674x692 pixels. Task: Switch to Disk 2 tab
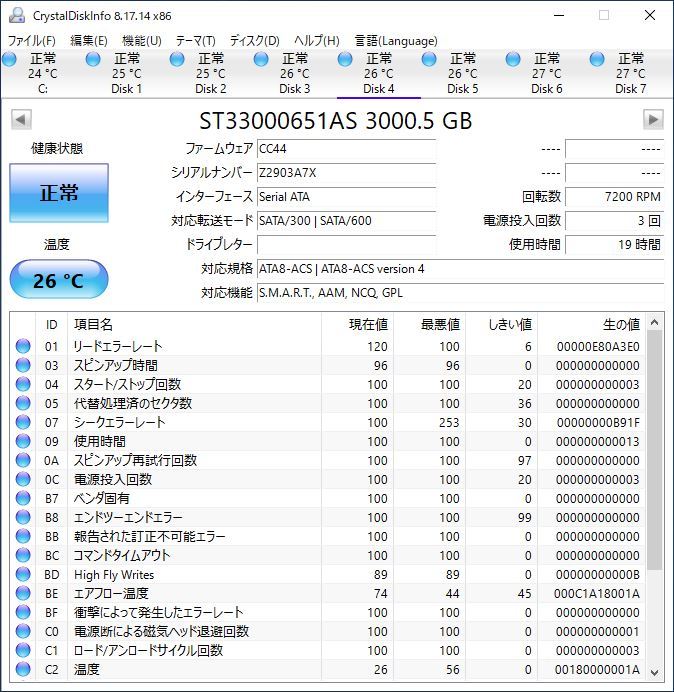click(211, 73)
